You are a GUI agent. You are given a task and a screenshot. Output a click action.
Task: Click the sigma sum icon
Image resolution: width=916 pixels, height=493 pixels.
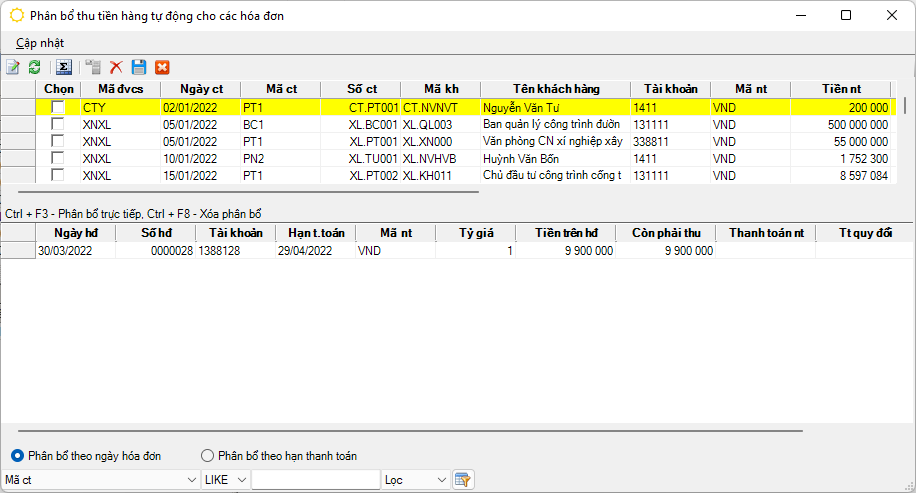click(x=63, y=67)
